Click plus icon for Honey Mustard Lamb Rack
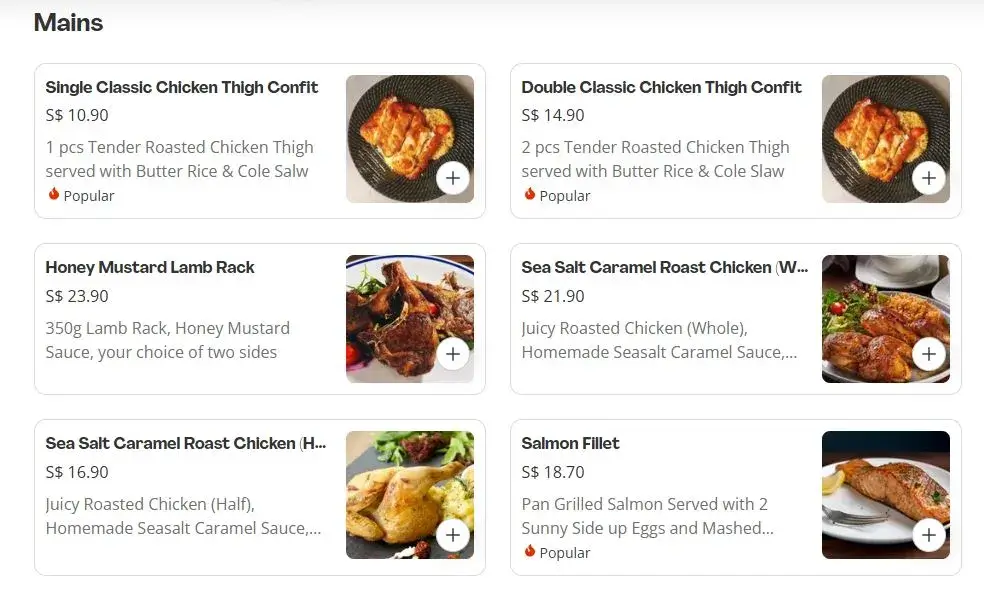 pyautogui.click(x=453, y=354)
